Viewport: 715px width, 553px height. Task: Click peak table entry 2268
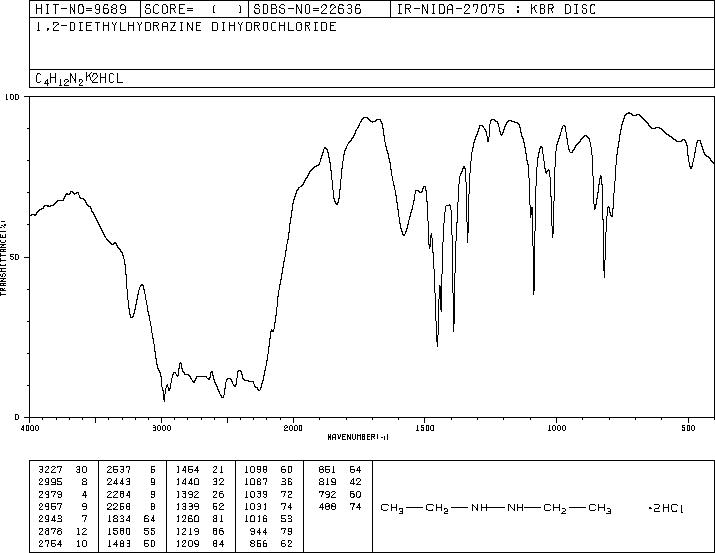(x=119, y=506)
